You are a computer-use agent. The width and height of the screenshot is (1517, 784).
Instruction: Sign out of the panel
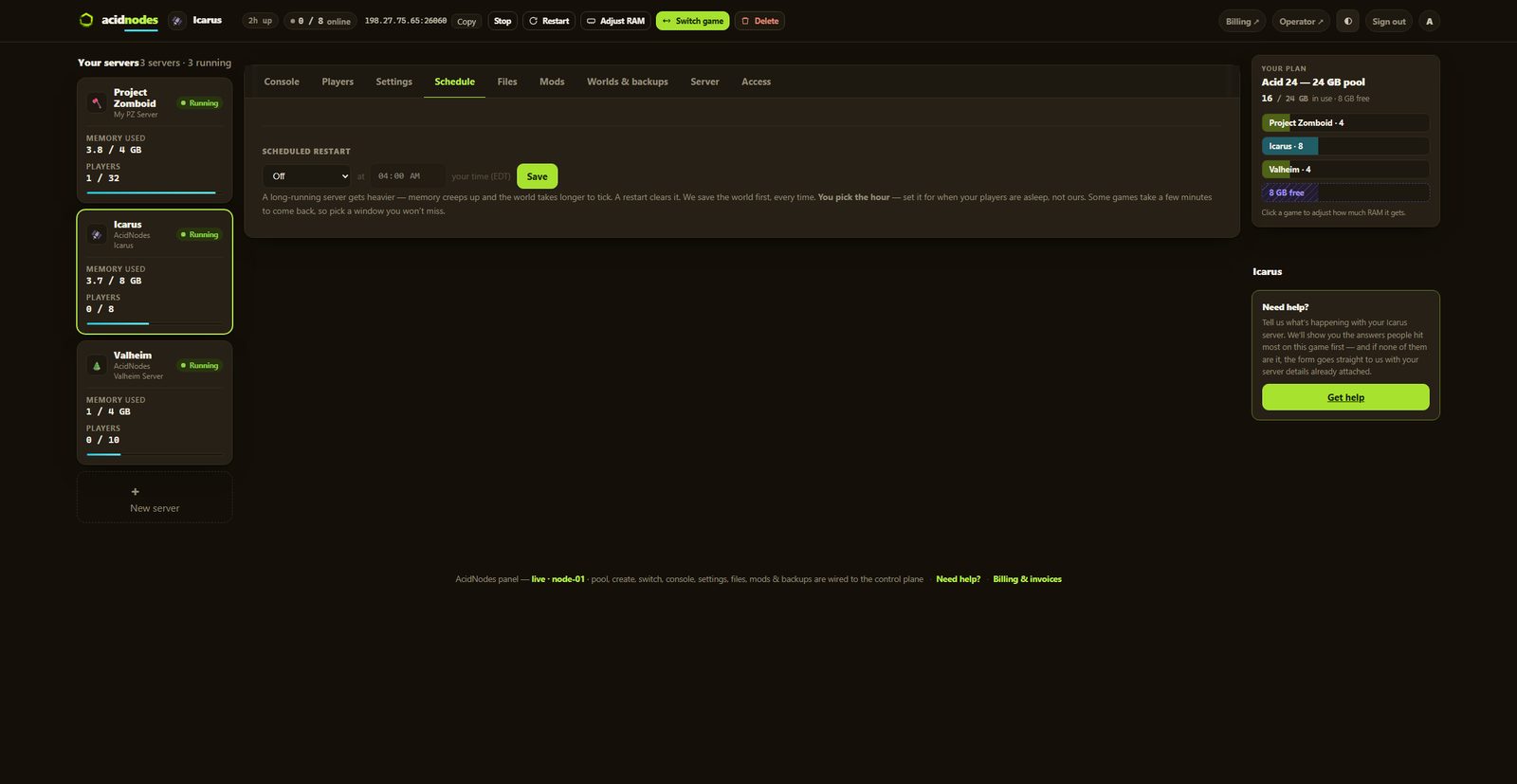point(1389,21)
